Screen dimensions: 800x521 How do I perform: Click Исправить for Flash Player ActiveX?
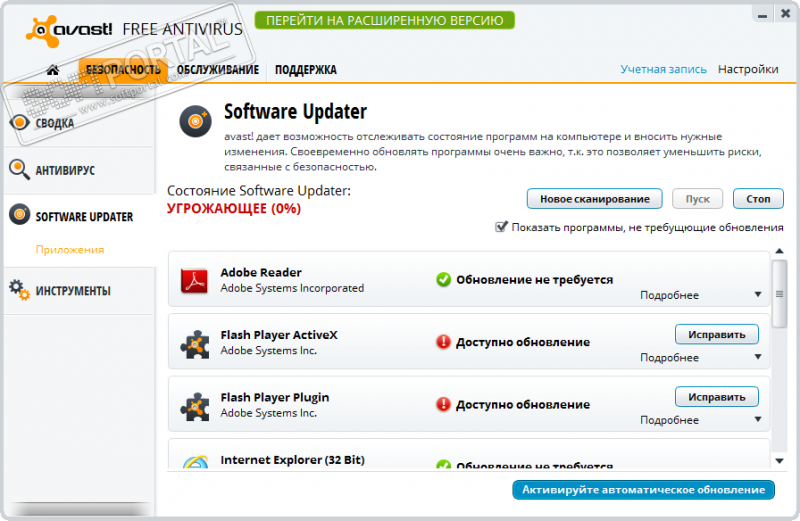click(716, 335)
